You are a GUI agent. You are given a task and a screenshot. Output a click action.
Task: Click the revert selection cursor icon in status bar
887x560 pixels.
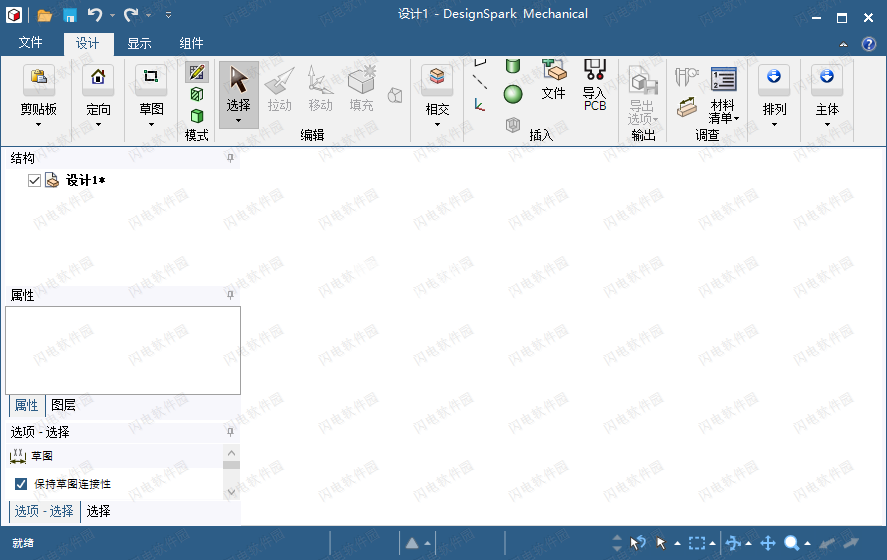638,543
